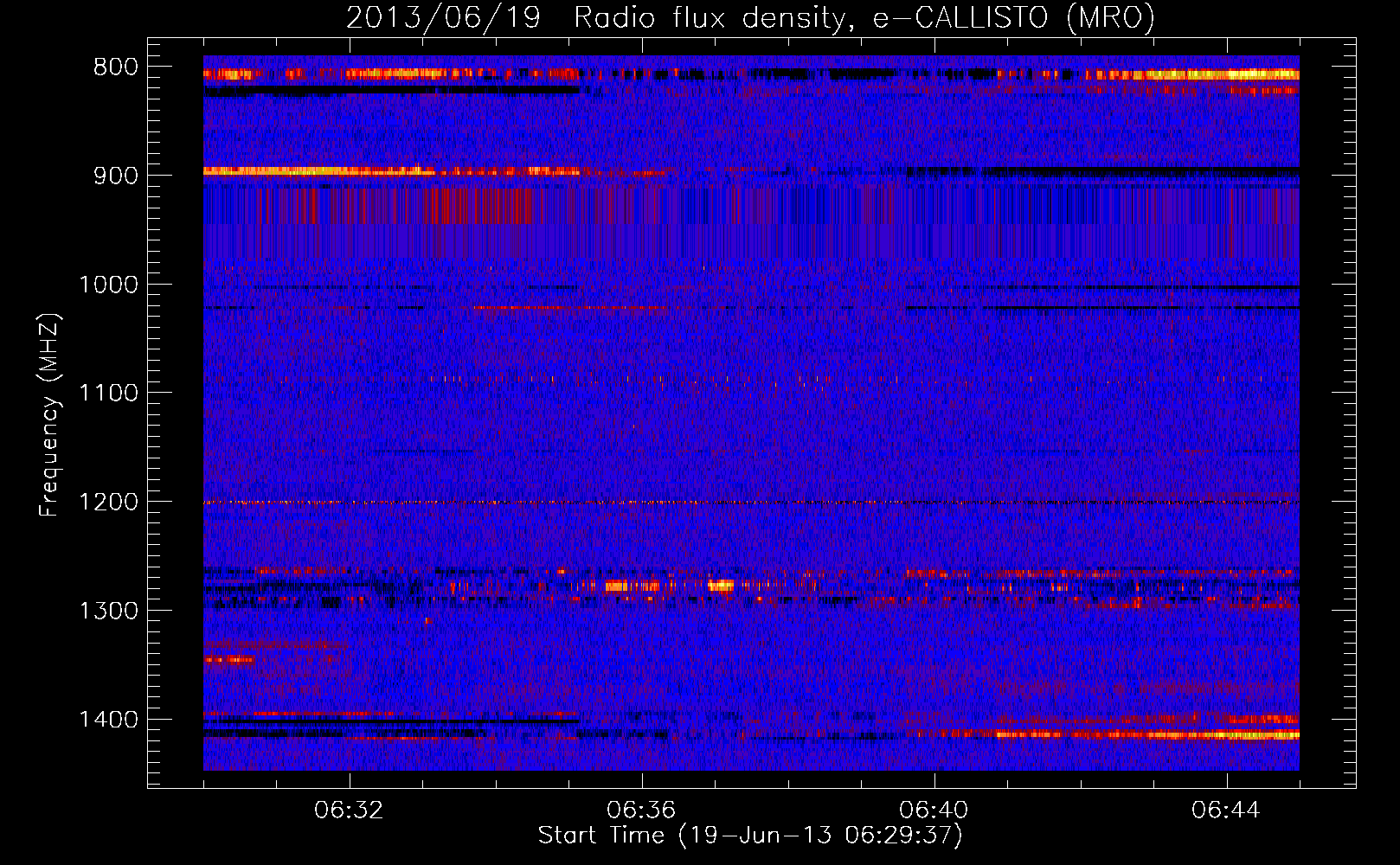Click the 1100 frequency tick label

[108, 394]
